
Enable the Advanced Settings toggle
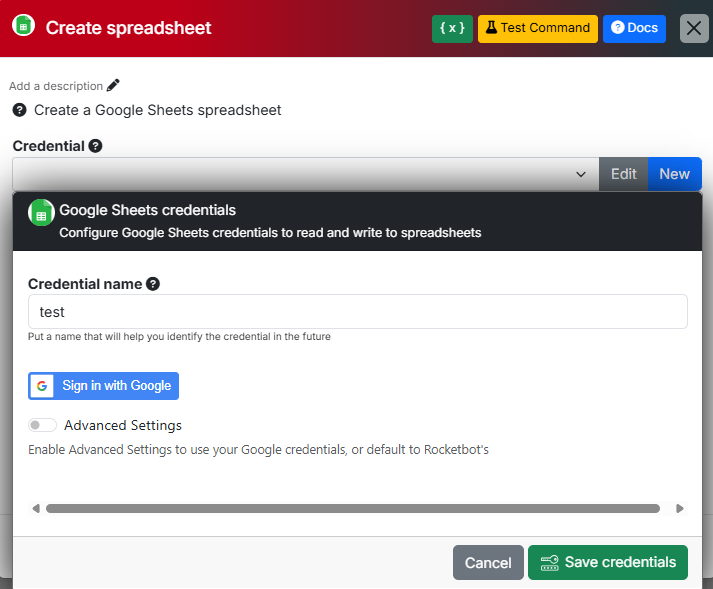tap(42, 426)
